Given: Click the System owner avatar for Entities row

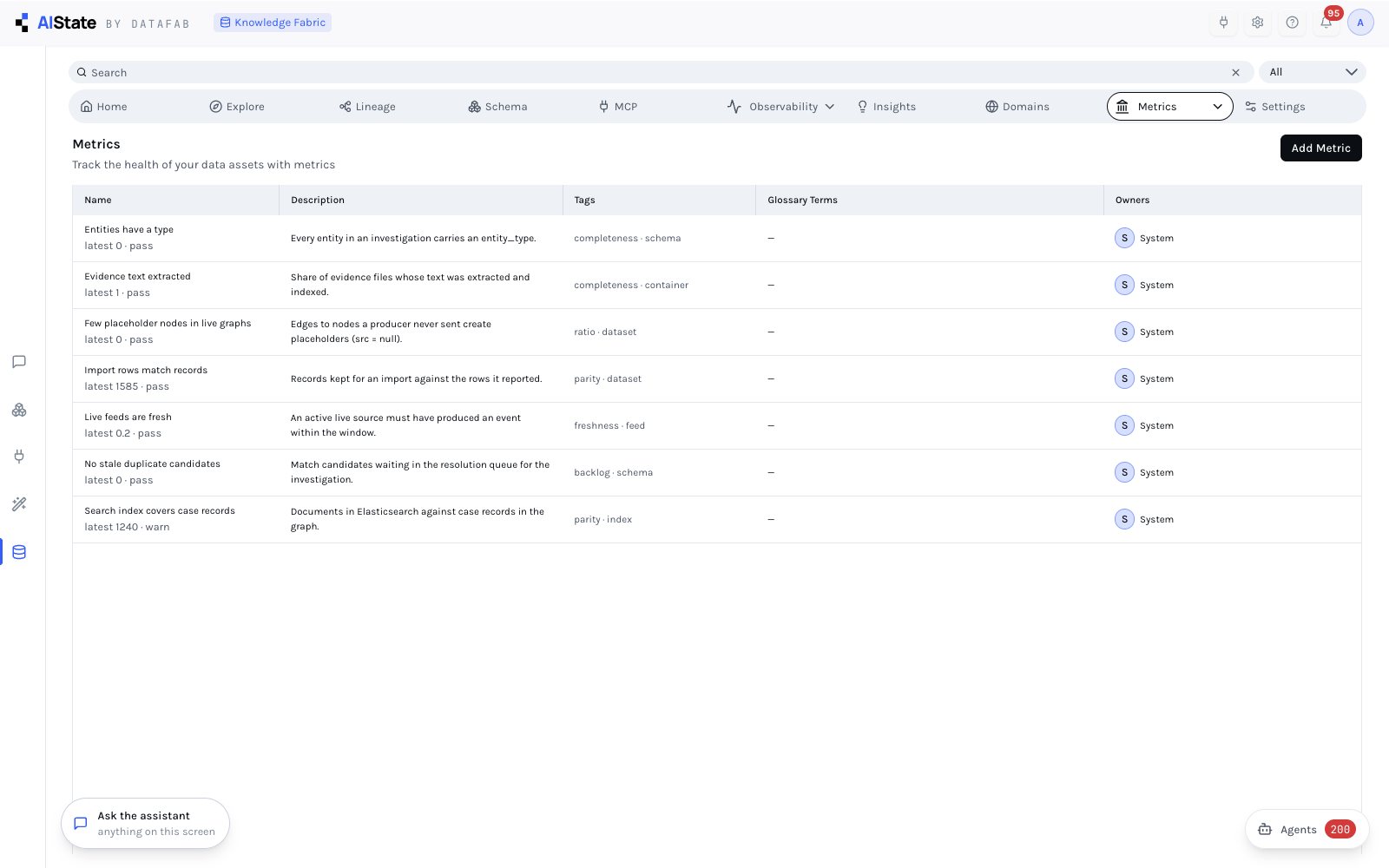Looking at the screenshot, I should pyautogui.click(x=1124, y=238).
